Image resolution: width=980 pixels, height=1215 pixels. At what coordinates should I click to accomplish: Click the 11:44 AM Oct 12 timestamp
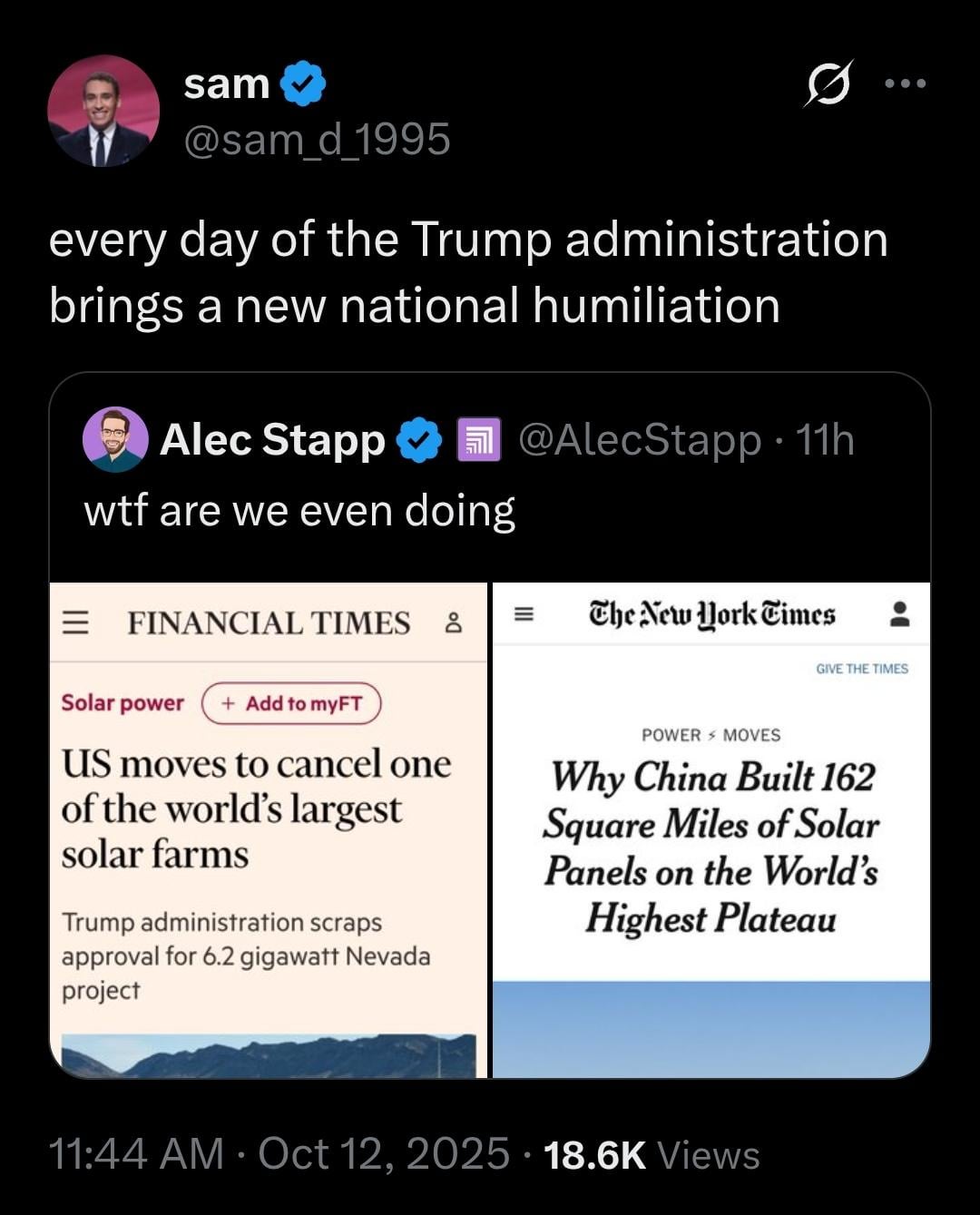click(278, 1154)
